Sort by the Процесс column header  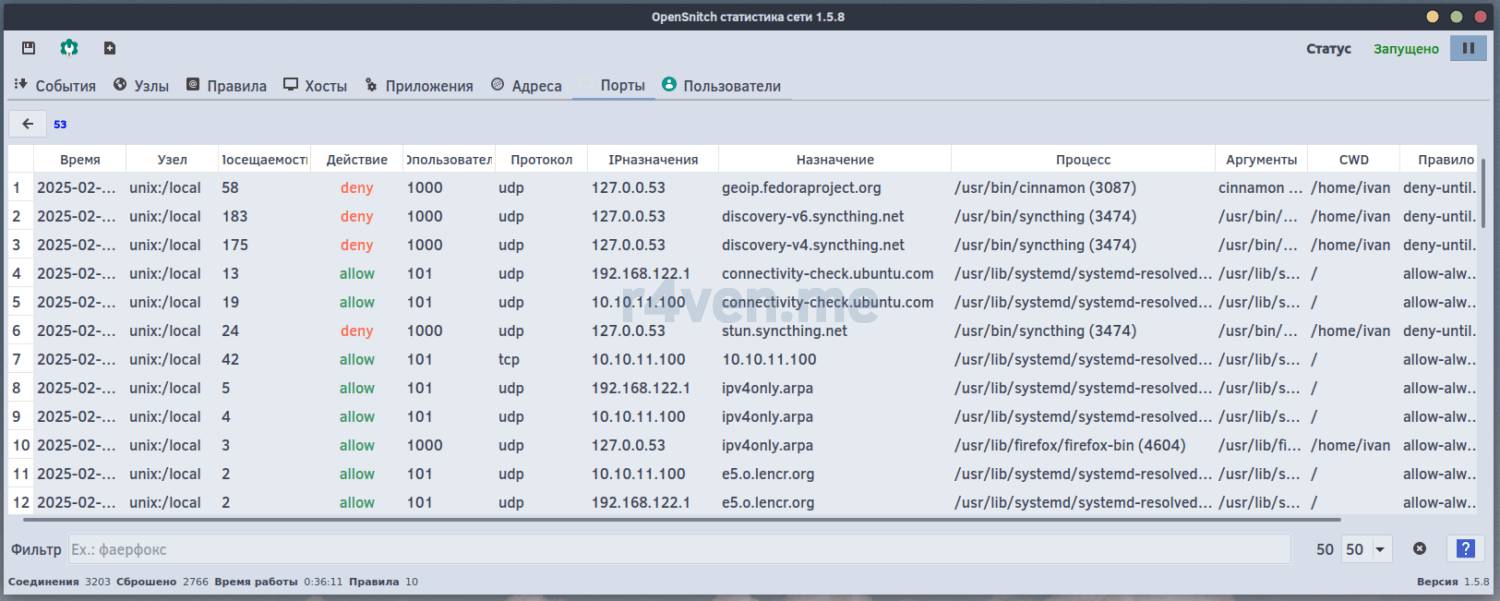point(1083,159)
